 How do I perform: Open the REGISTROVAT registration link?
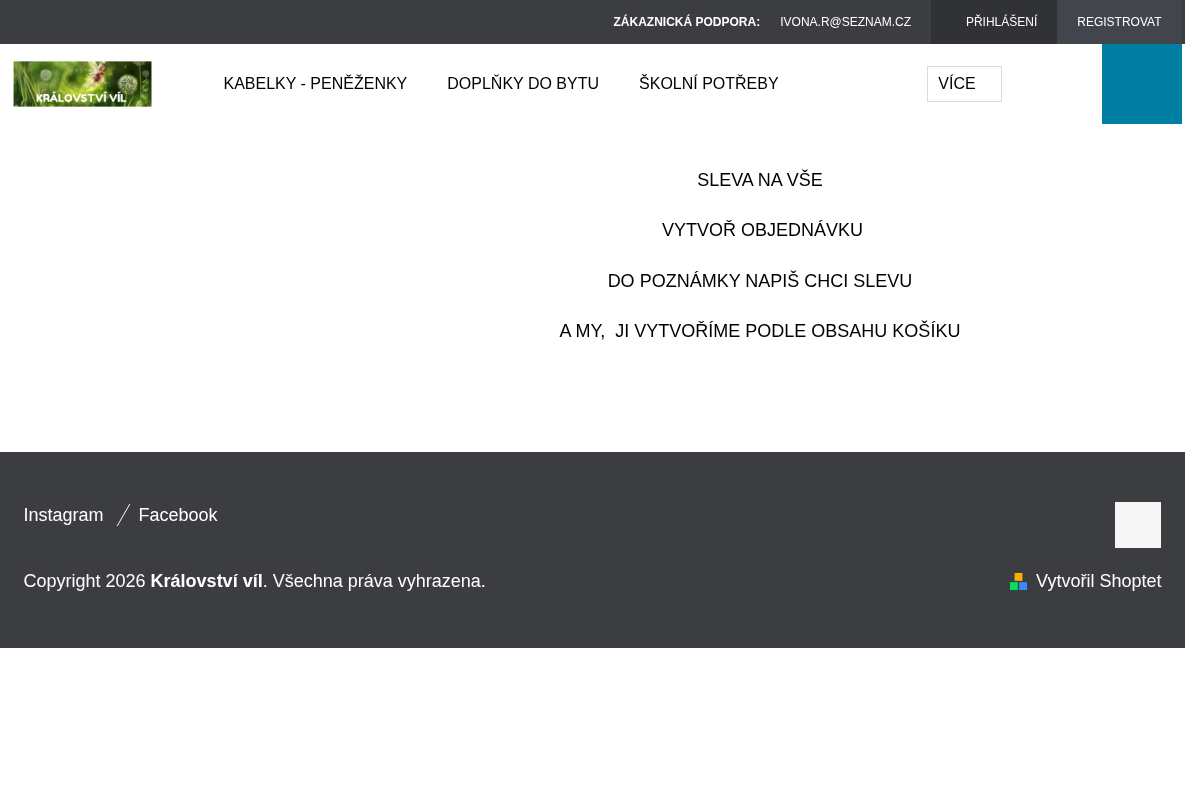pyautogui.click(x=1119, y=22)
